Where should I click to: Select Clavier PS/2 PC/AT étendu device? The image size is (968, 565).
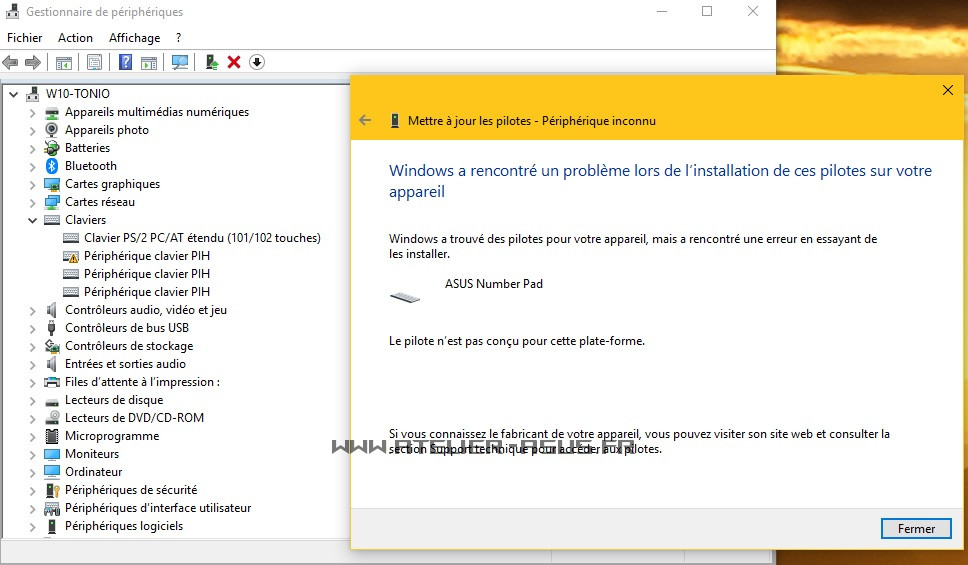[x=201, y=238]
